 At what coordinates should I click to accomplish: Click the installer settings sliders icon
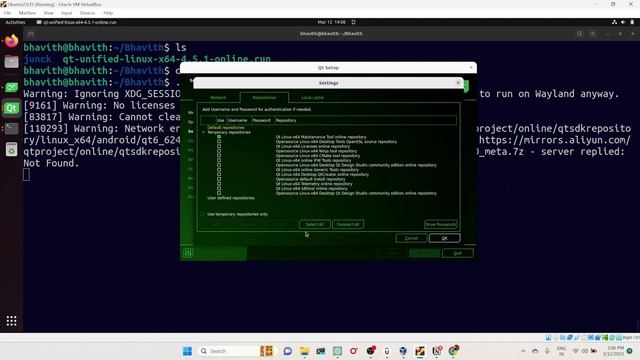click(188, 253)
